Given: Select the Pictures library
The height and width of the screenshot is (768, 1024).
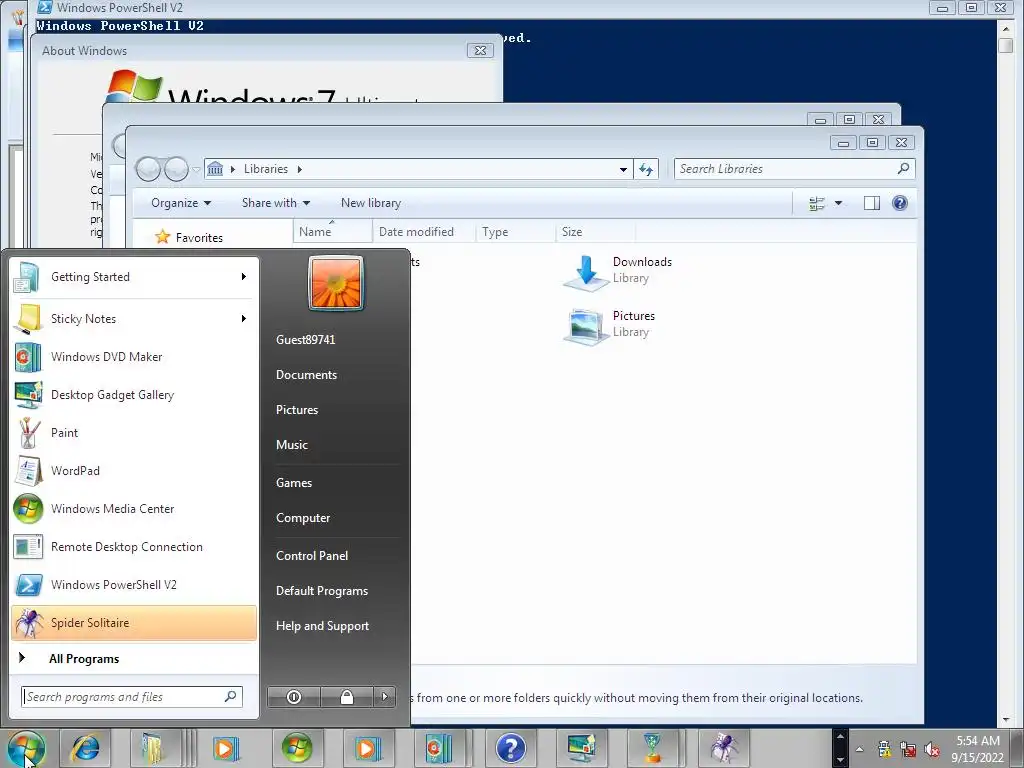Looking at the screenshot, I should [611, 325].
